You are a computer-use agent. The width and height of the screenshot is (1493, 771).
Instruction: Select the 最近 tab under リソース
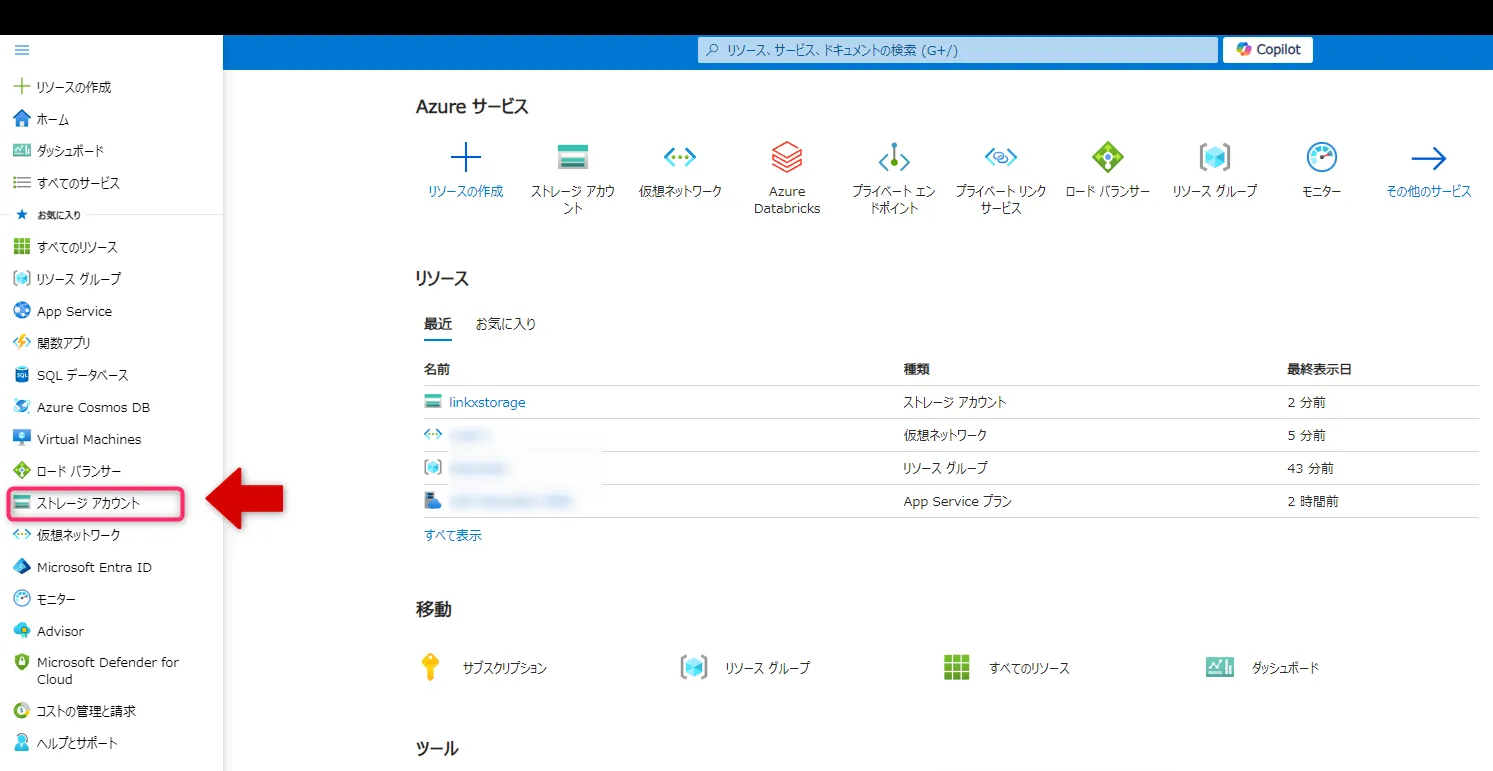coord(438,324)
